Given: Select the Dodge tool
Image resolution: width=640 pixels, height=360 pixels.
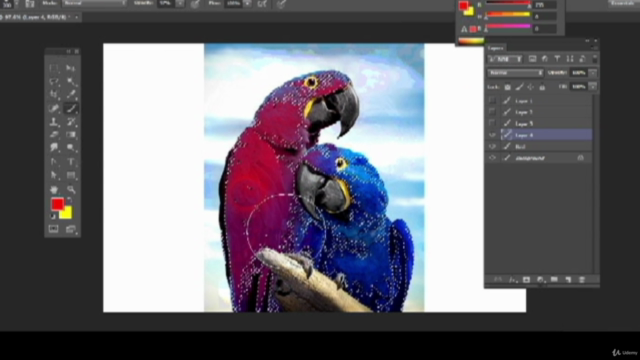Looking at the screenshot, I should click(71, 147).
